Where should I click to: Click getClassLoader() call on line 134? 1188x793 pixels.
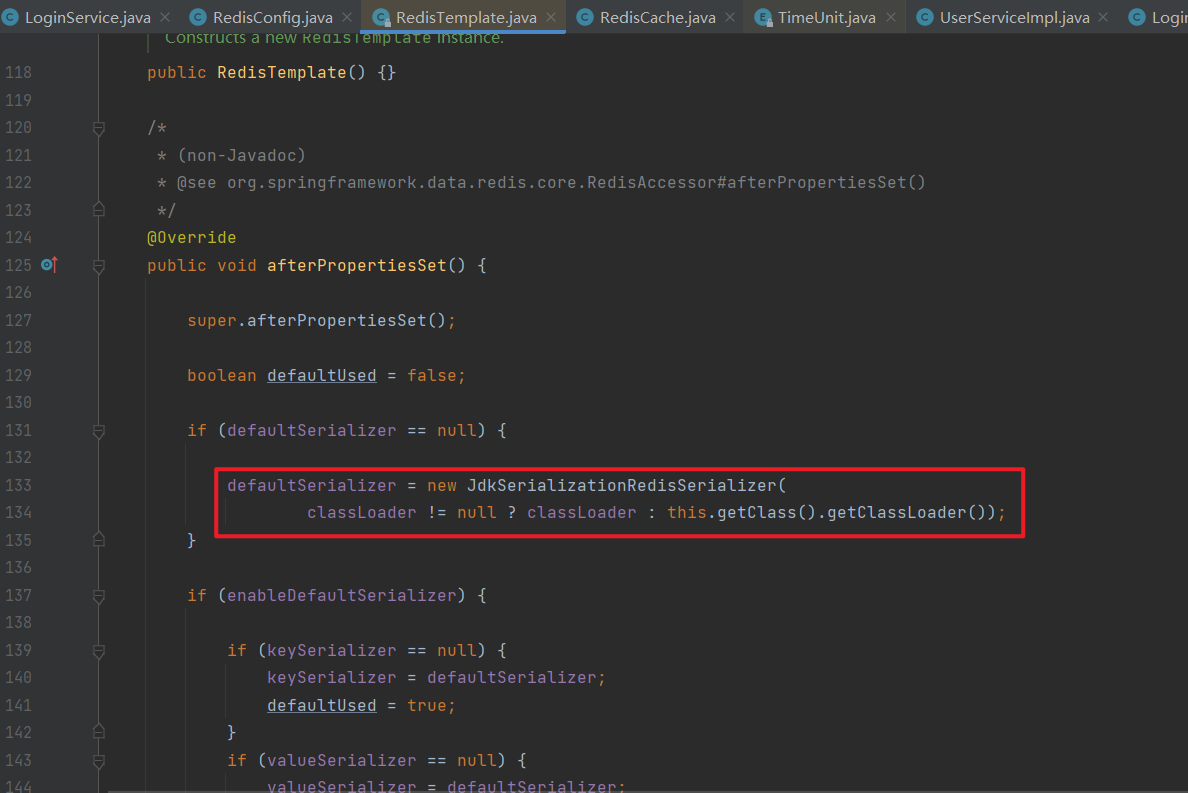click(x=906, y=513)
